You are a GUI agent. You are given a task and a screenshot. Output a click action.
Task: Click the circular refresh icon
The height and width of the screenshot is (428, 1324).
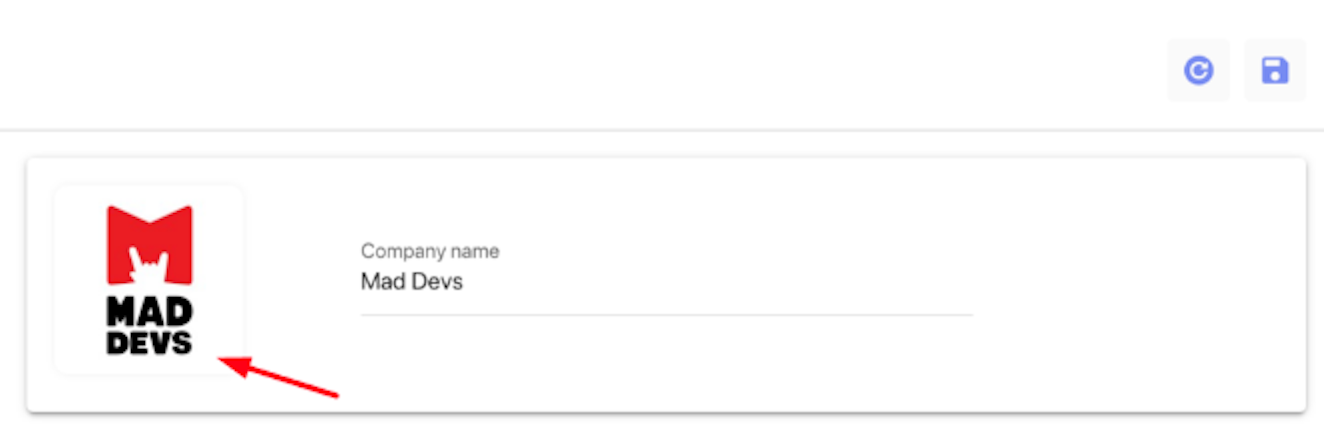[x=1198, y=71]
